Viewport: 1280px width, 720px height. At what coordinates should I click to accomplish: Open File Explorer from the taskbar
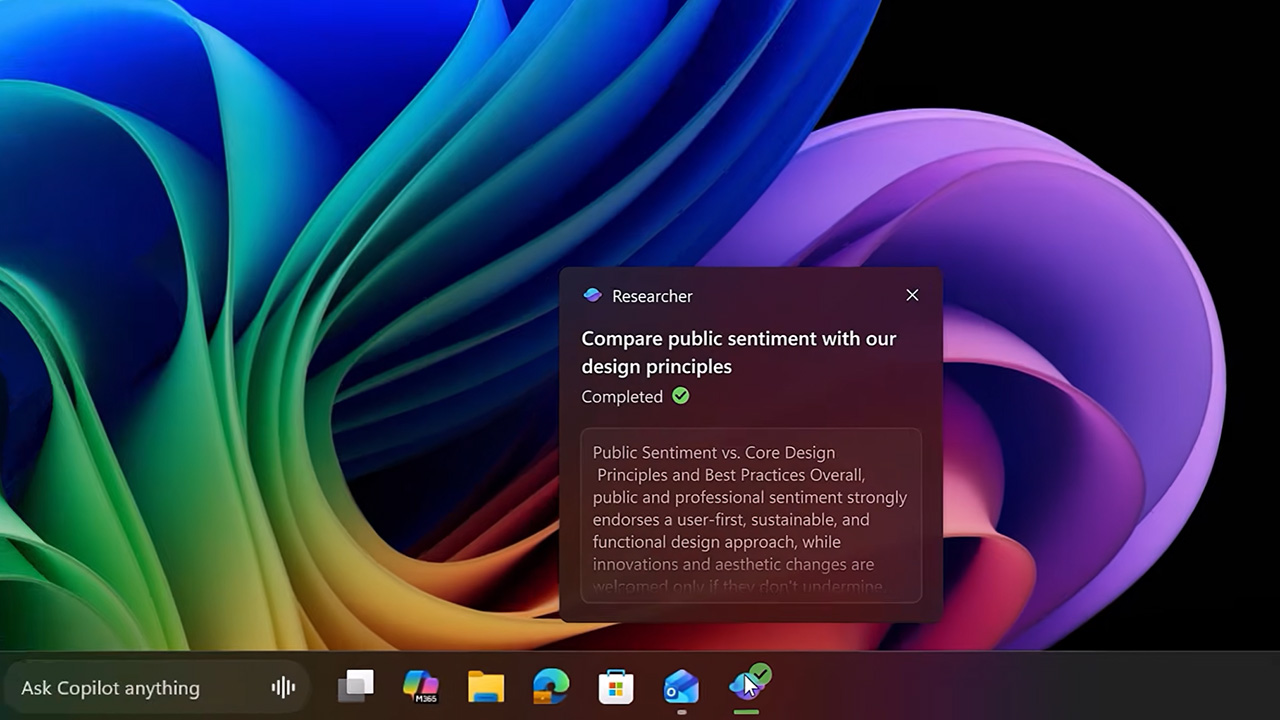click(486, 687)
